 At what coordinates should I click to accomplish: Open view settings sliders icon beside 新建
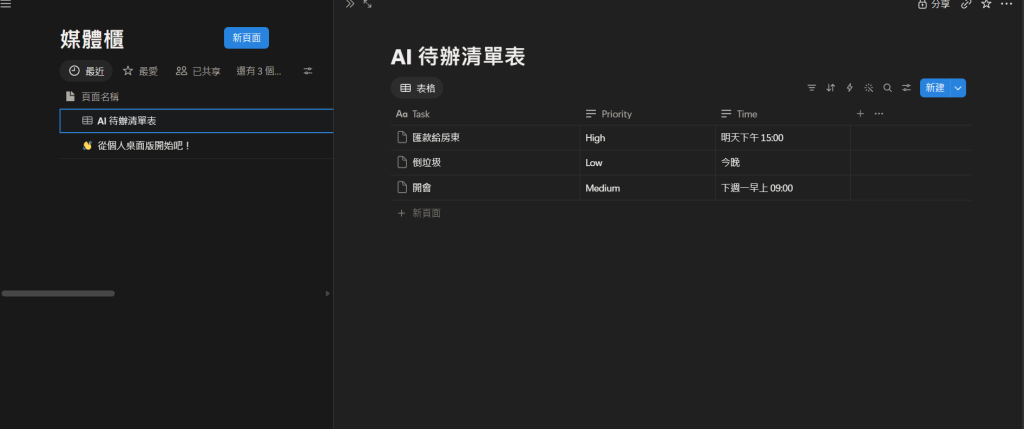(906, 87)
